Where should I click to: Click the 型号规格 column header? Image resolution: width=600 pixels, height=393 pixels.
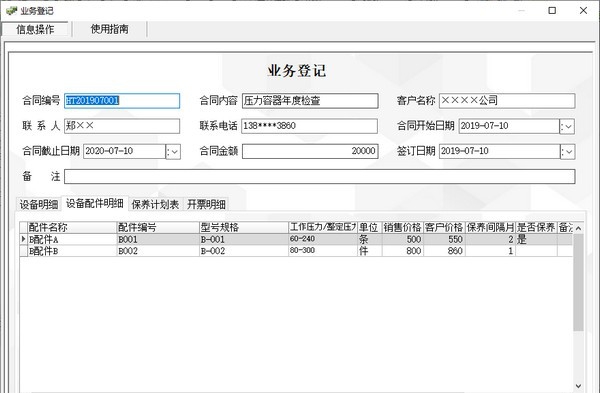tap(244, 227)
